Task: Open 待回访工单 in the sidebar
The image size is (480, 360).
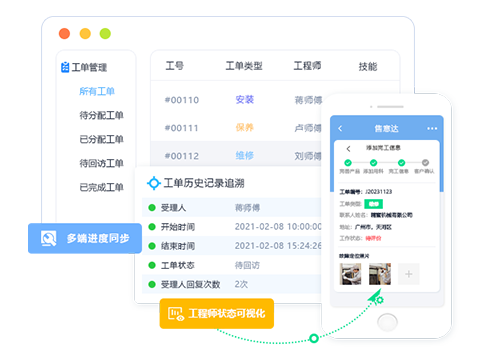Action: (101, 163)
